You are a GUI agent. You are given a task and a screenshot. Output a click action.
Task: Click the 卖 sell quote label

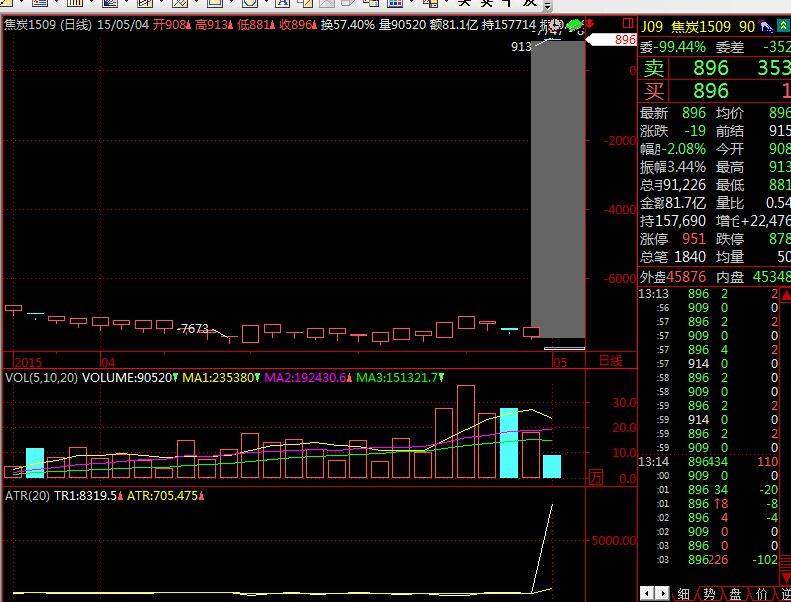[653, 68]
